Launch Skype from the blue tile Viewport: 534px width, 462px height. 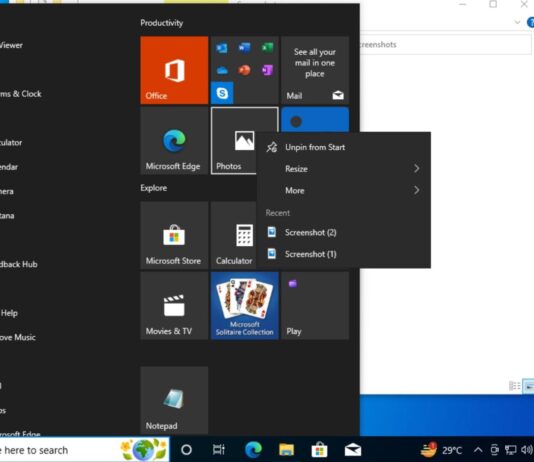222,93
